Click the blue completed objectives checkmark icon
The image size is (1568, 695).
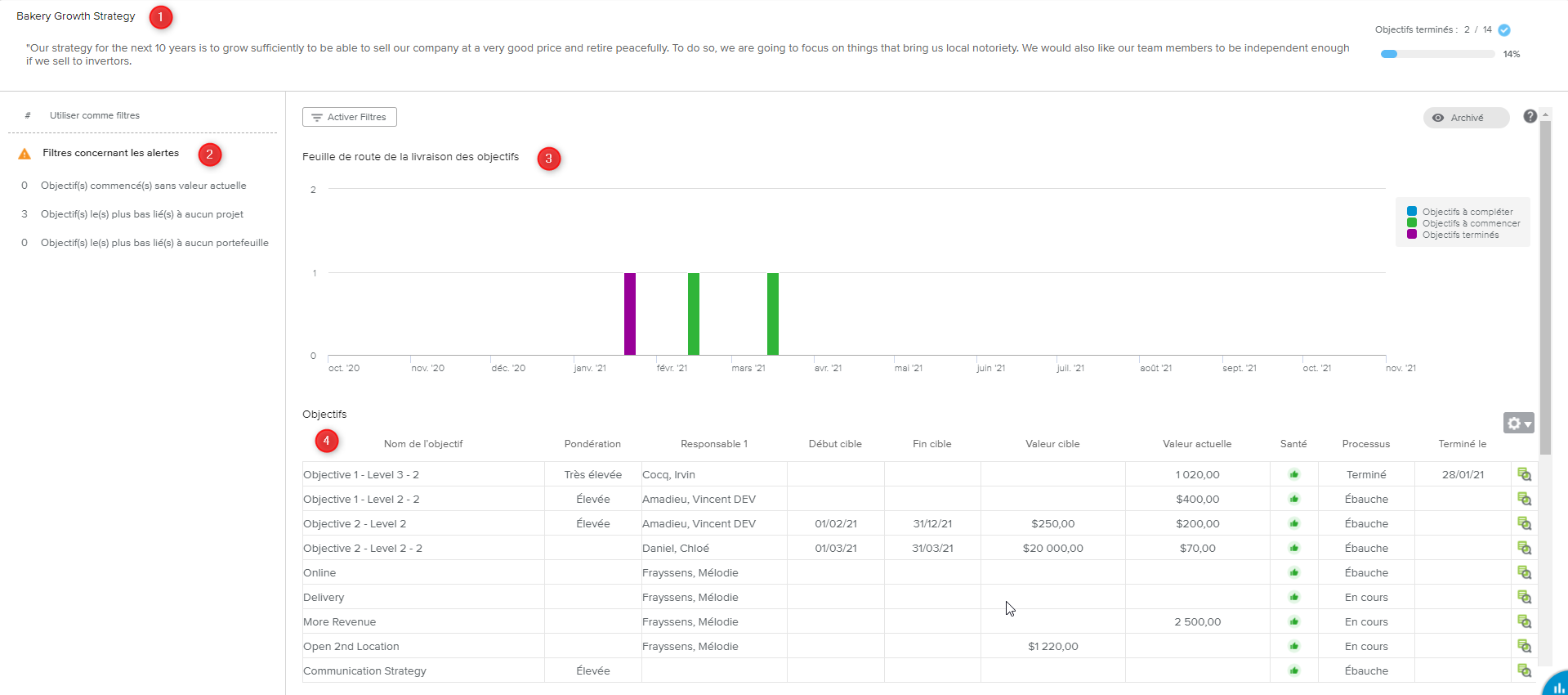click(x=1504, y=30)
